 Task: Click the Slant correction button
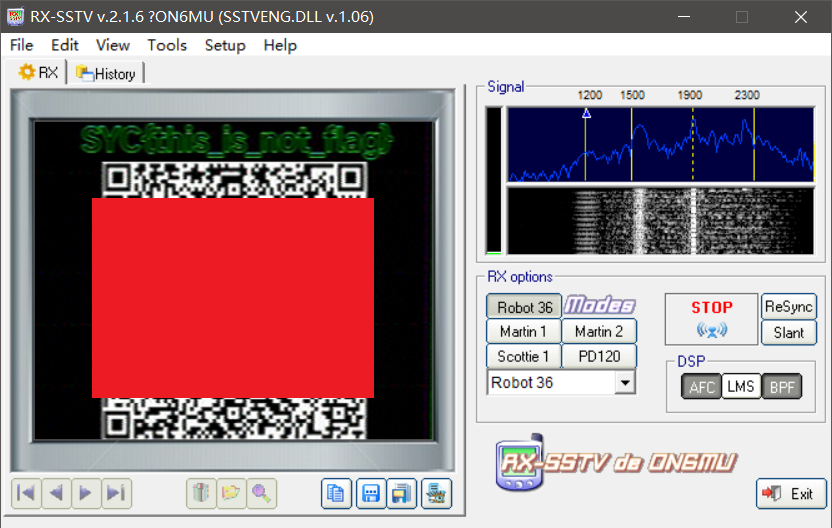pos(788,333)
